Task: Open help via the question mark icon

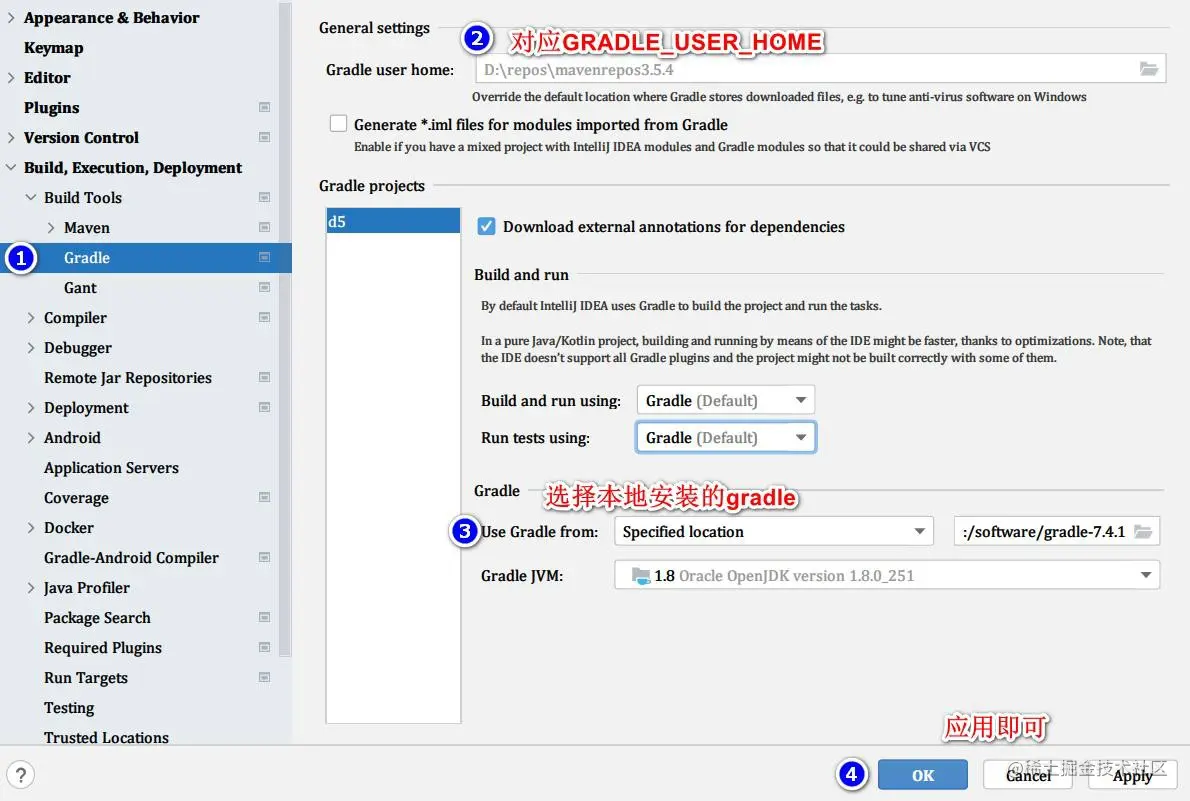Action: tap(20, 774)
